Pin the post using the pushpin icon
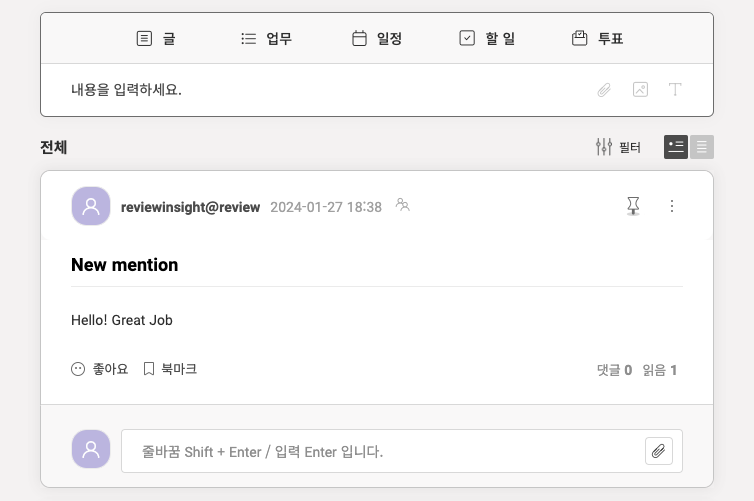 [x=633, y=206]
